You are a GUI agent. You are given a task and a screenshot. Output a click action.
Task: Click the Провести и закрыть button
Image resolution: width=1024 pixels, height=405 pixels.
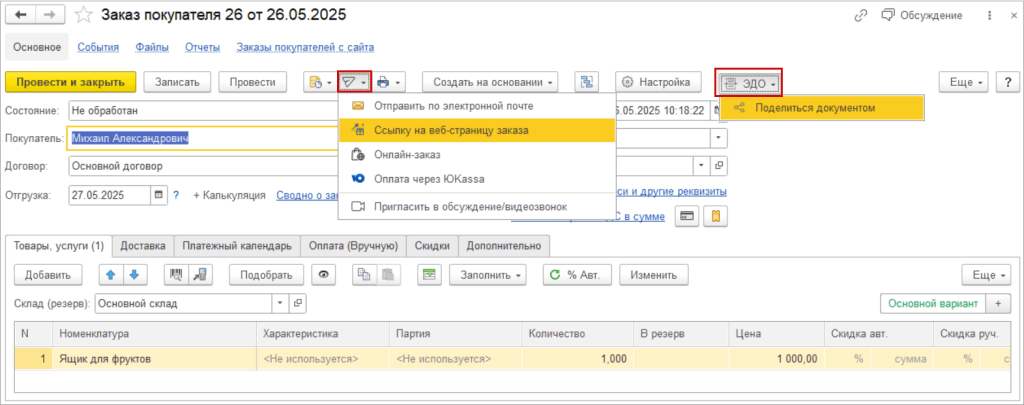70,82
